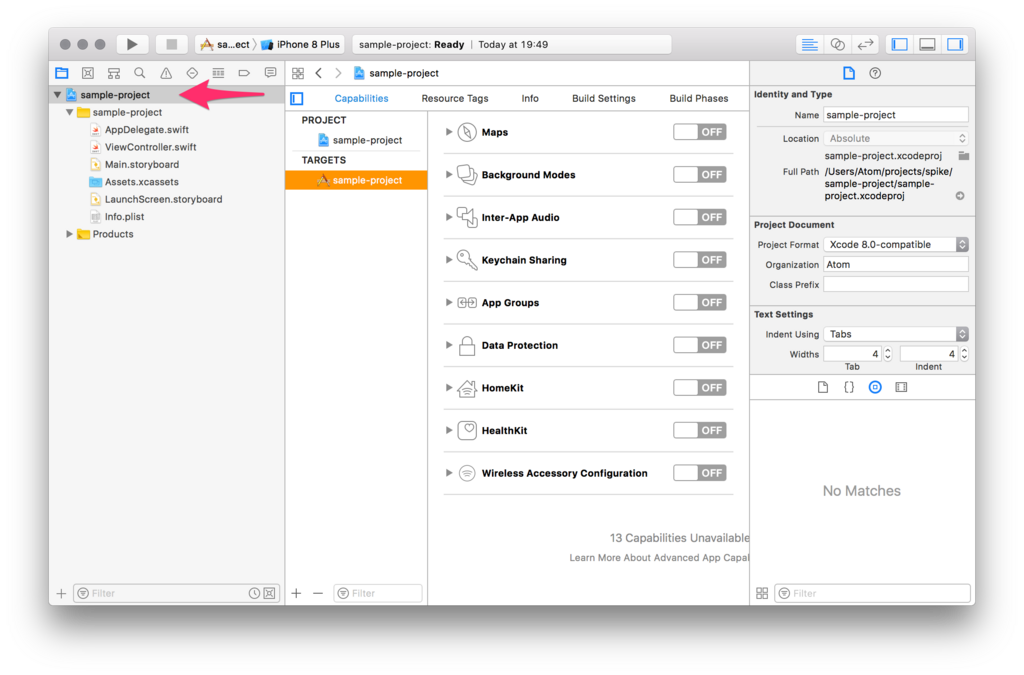Open the Test navigator diamond icon

point(192,73)
